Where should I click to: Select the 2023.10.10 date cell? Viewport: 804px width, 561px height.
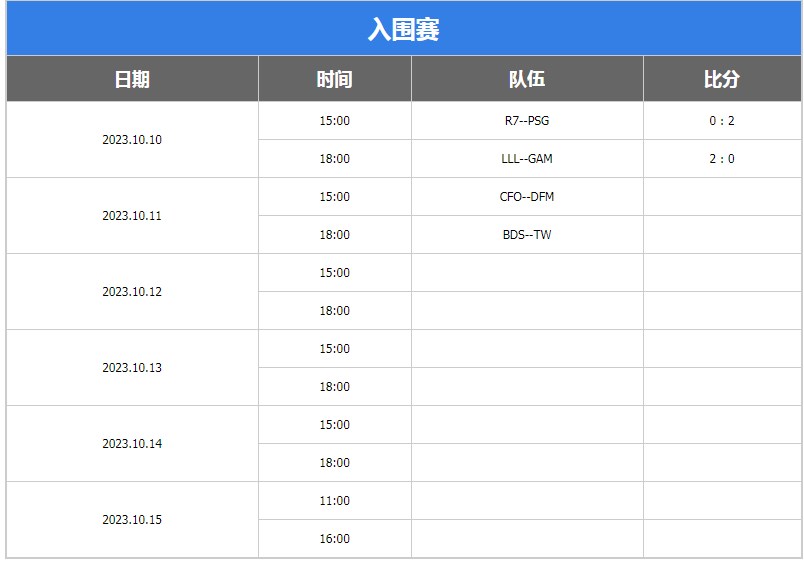132,140
